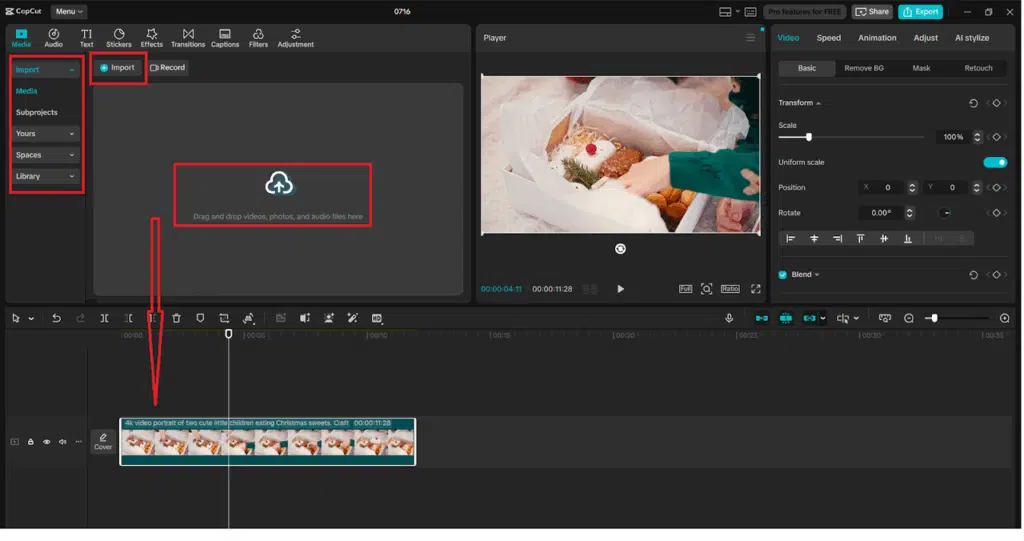1024x541 pixels.
Task: Zoom out the timeline with minus magnifier
Action: [x=909, y=318]
